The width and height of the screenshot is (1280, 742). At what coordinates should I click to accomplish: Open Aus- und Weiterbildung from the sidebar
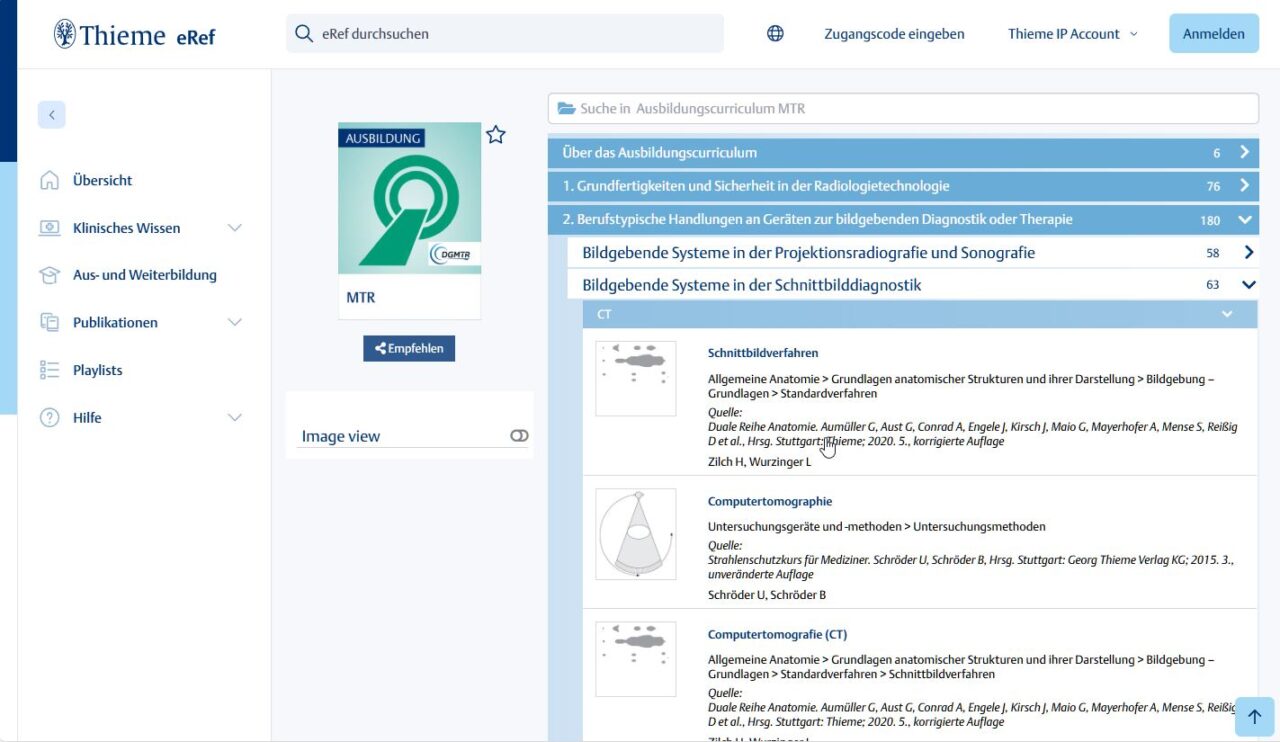(49, 274)
